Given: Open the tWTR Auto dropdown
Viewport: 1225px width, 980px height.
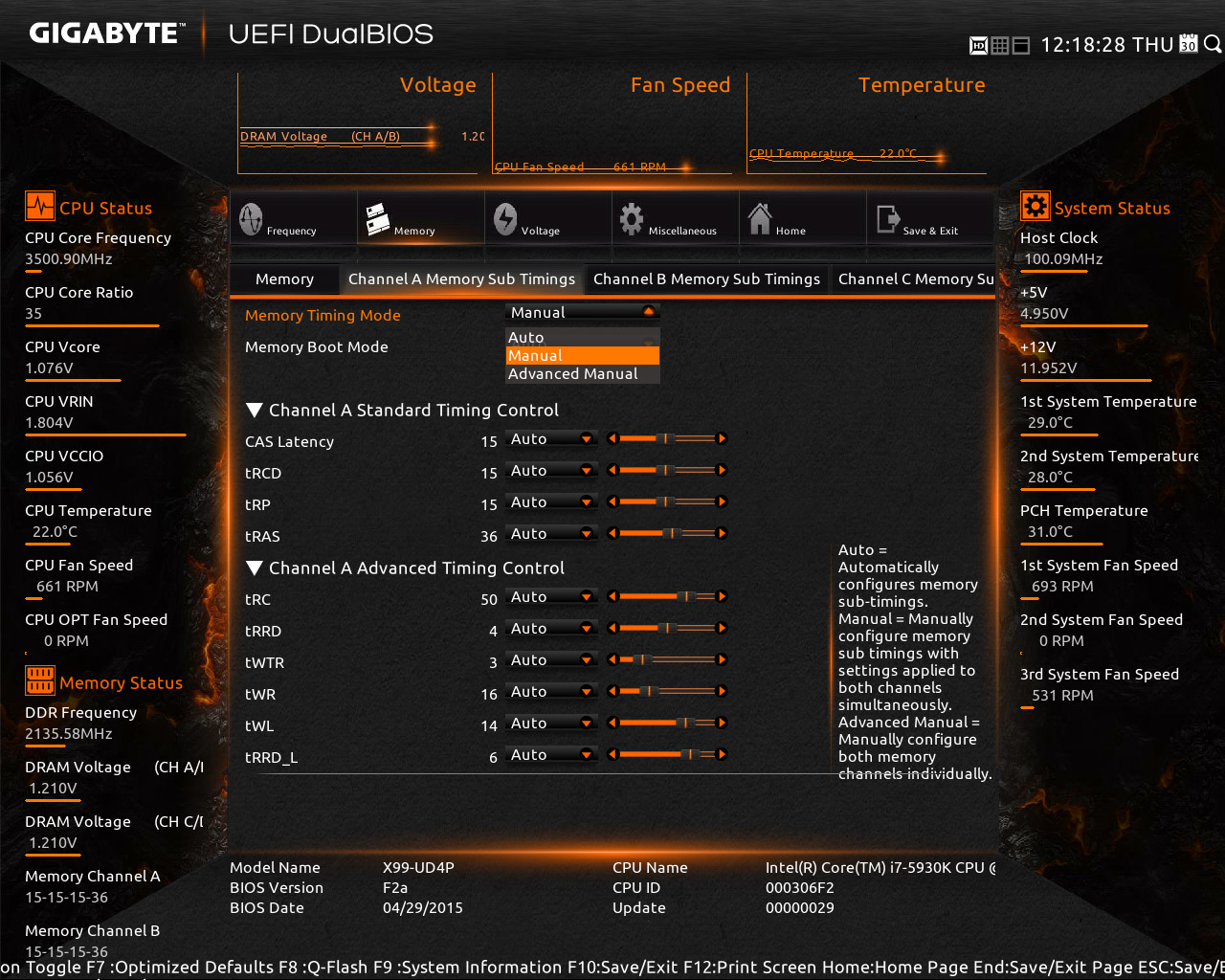Looking at the screenshot, I should pos(551,659).
